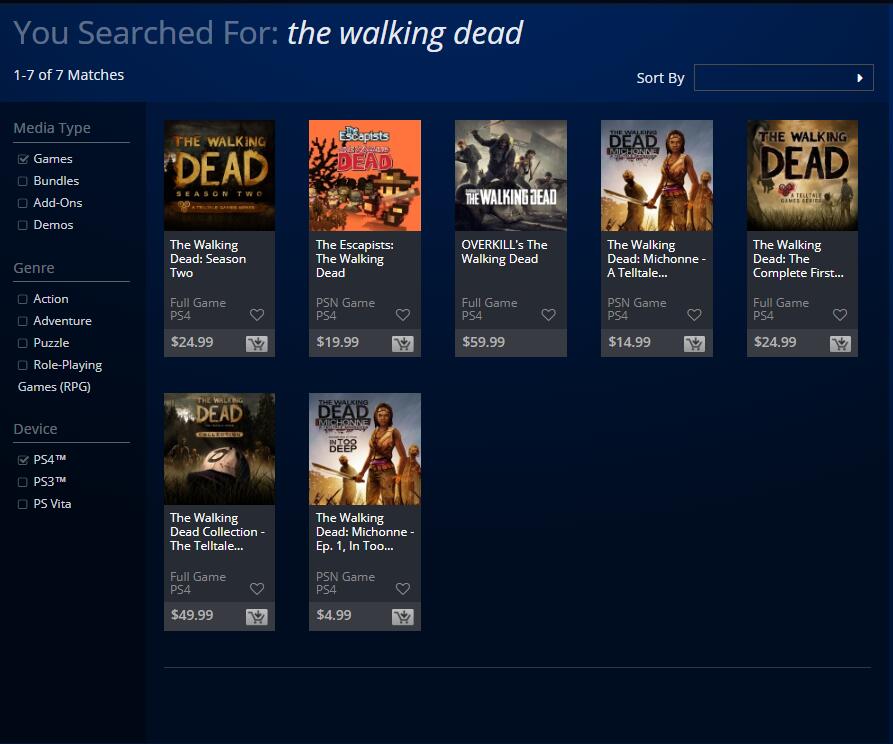Check the PS3 device filter

click(23, 482)
